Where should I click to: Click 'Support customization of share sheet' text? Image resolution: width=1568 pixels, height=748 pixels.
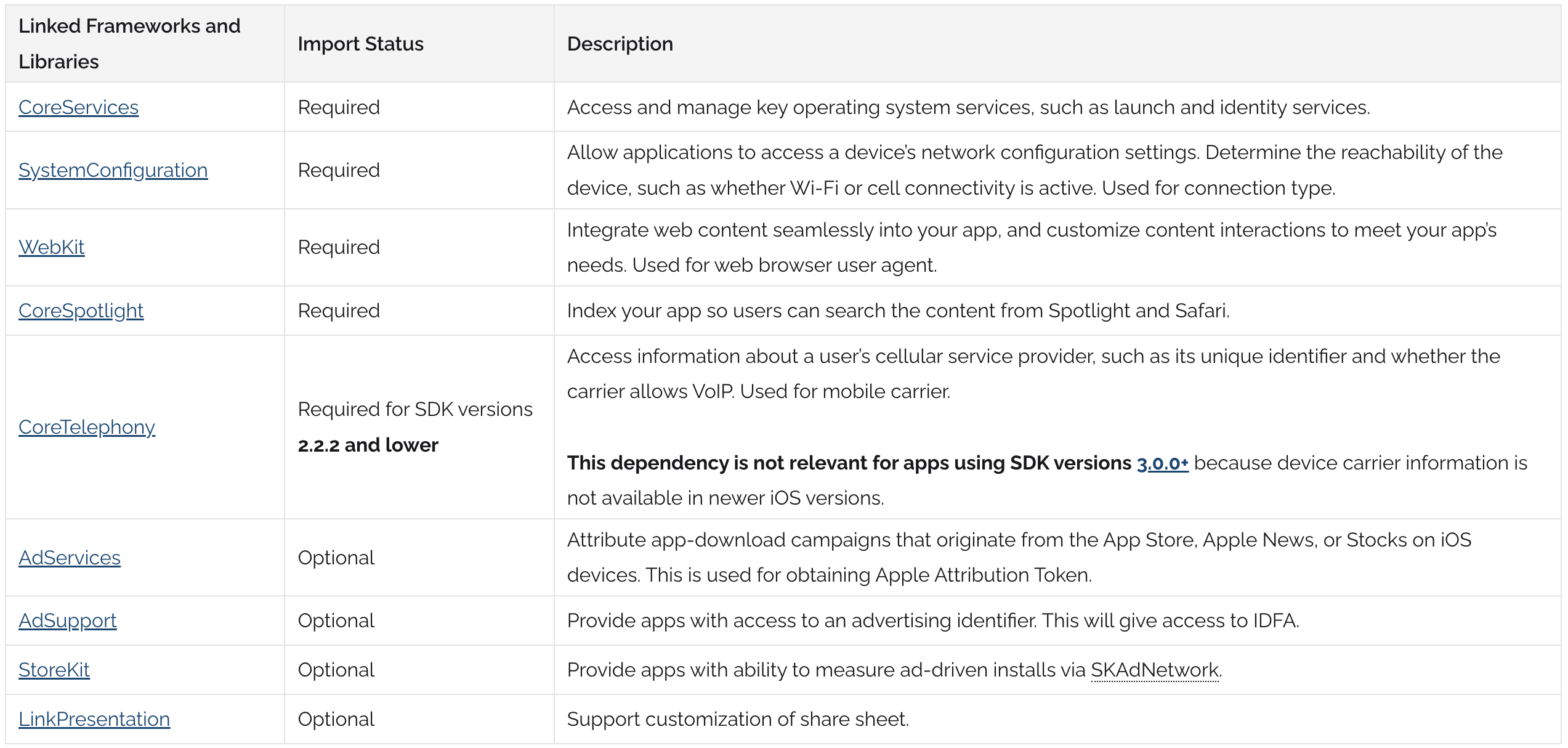point(737,719)
